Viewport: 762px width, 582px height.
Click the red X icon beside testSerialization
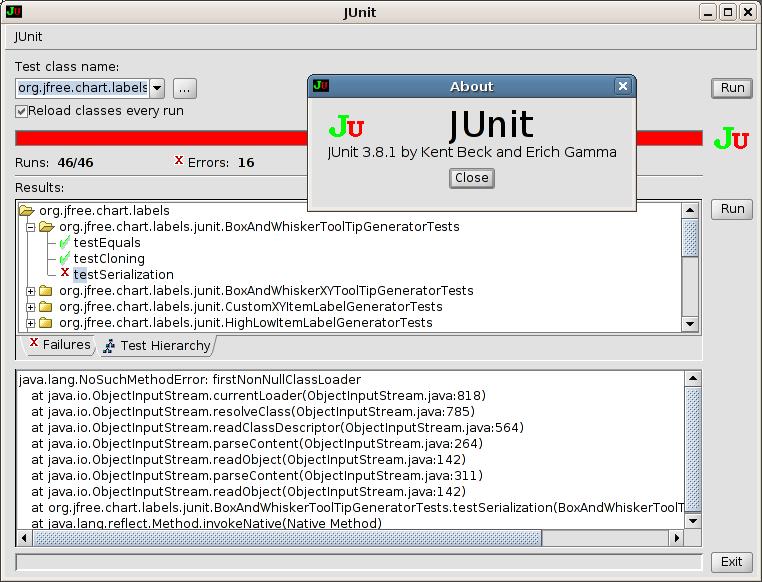(65, 273)
